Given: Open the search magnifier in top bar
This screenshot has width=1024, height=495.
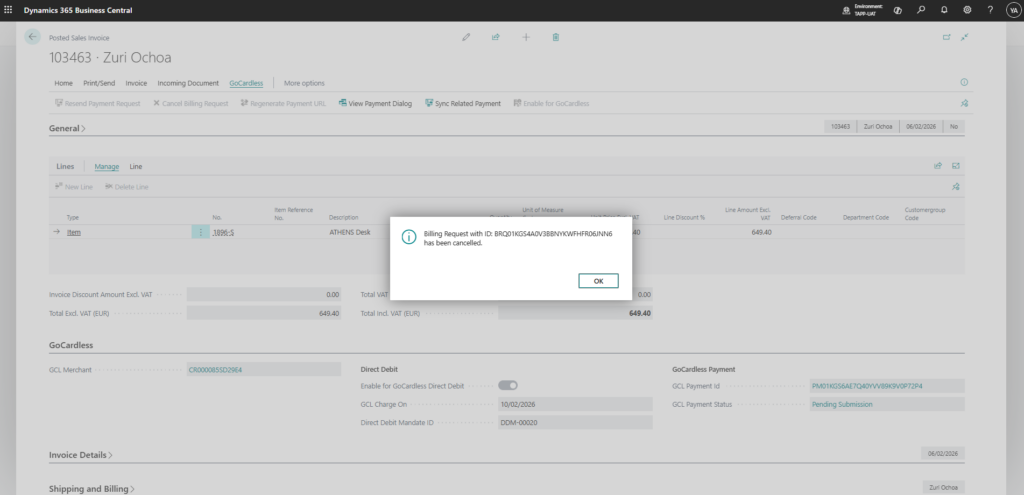Looking at the screenshot, I should [x=921, y=10].
